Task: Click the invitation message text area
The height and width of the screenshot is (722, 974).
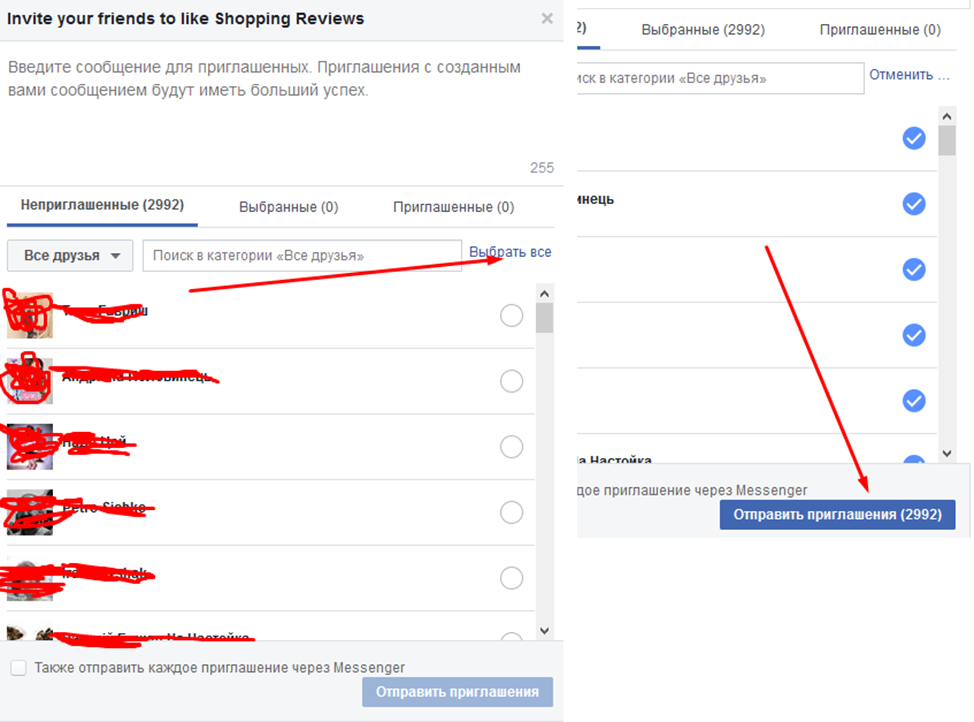Action: click(x=280, y=110)
